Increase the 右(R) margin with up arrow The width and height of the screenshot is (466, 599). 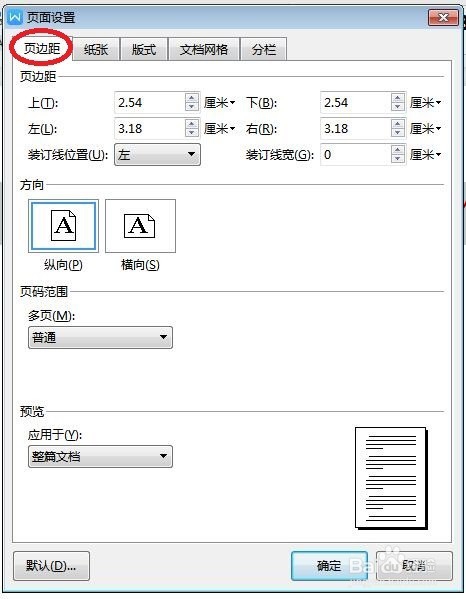pos(398,124)
